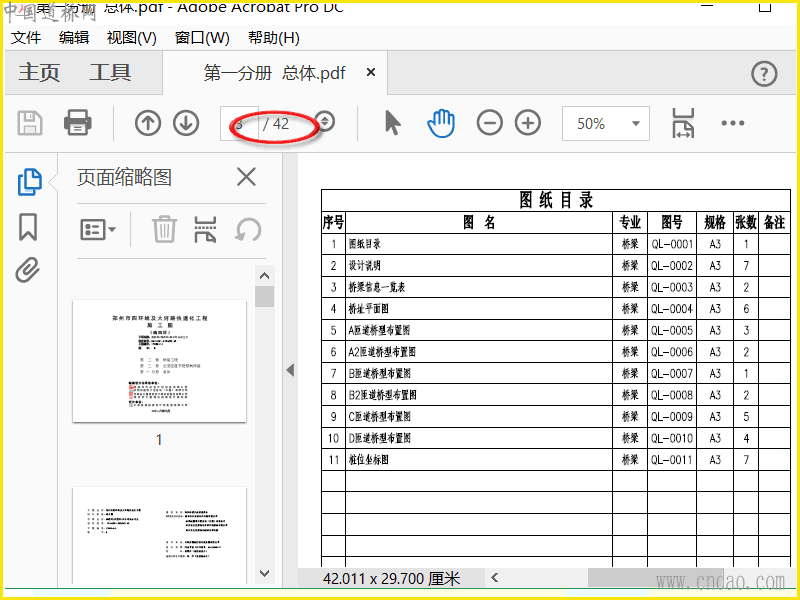Activate the Hand pan tool

click(441, 123)
